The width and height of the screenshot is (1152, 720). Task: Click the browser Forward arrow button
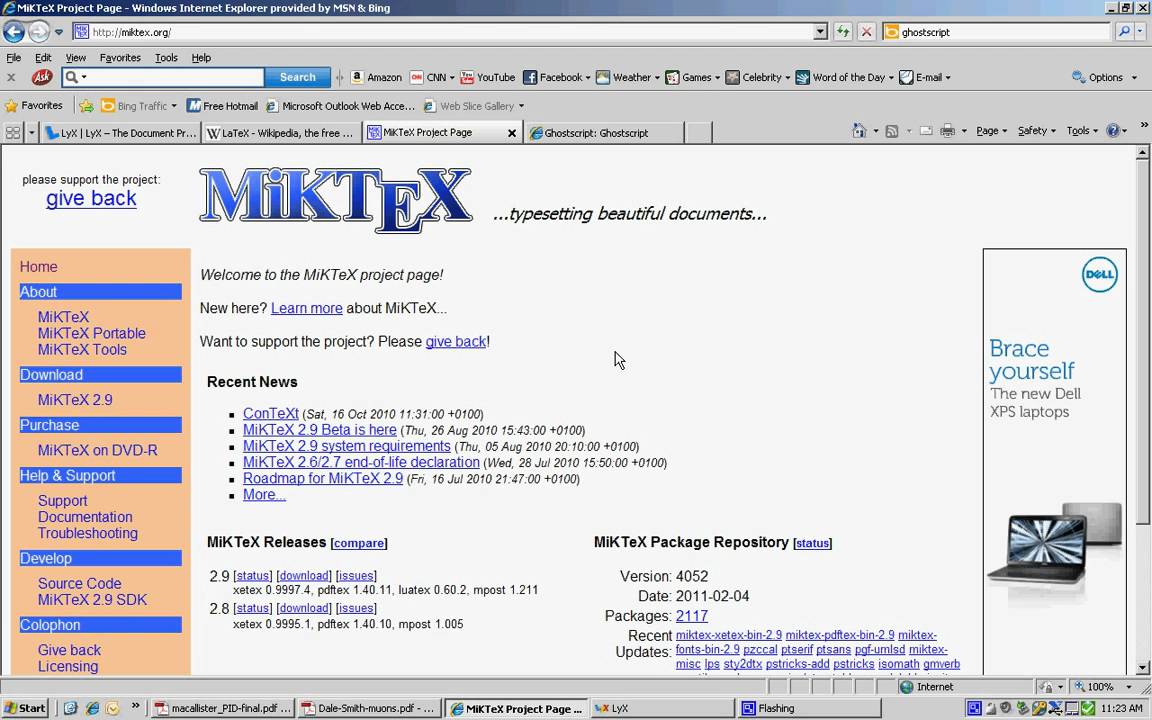point(39,32)
